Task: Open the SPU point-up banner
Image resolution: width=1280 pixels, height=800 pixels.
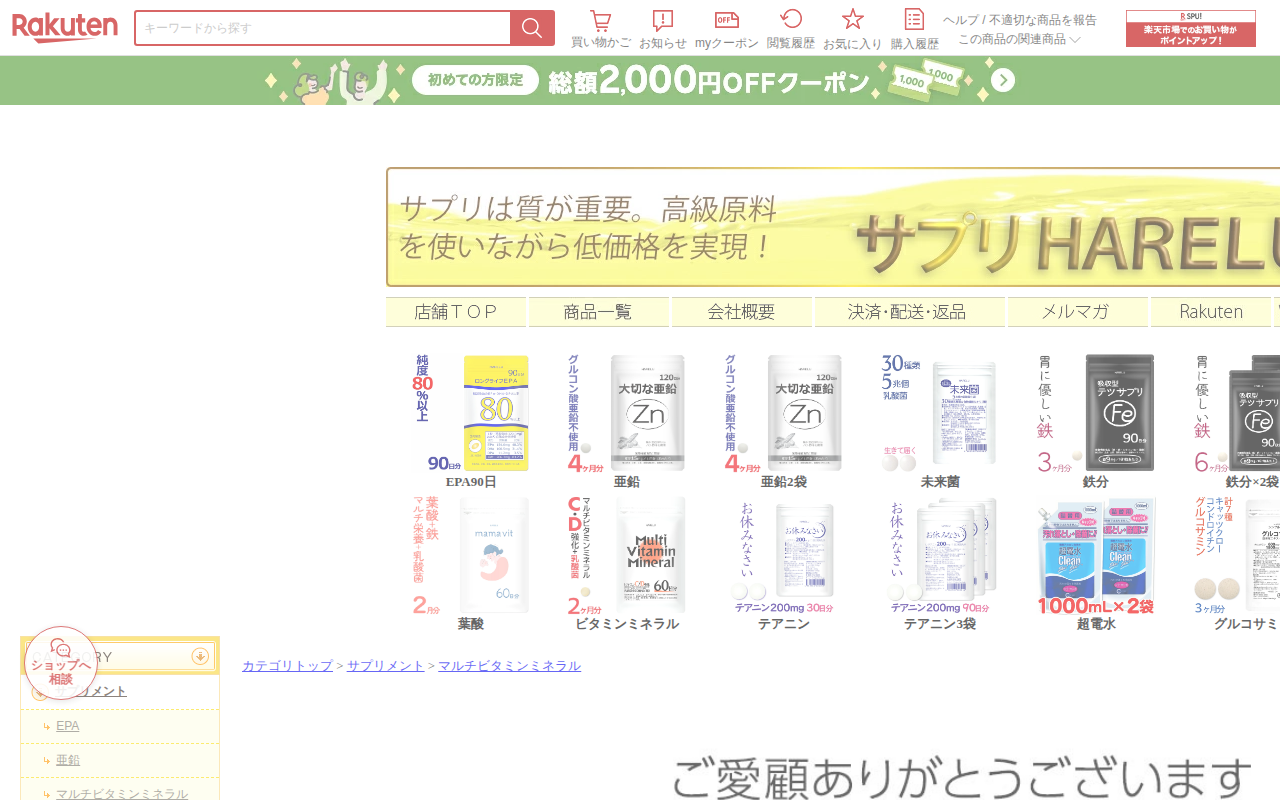Action: pyautogui.click(x=1190, y=28)
